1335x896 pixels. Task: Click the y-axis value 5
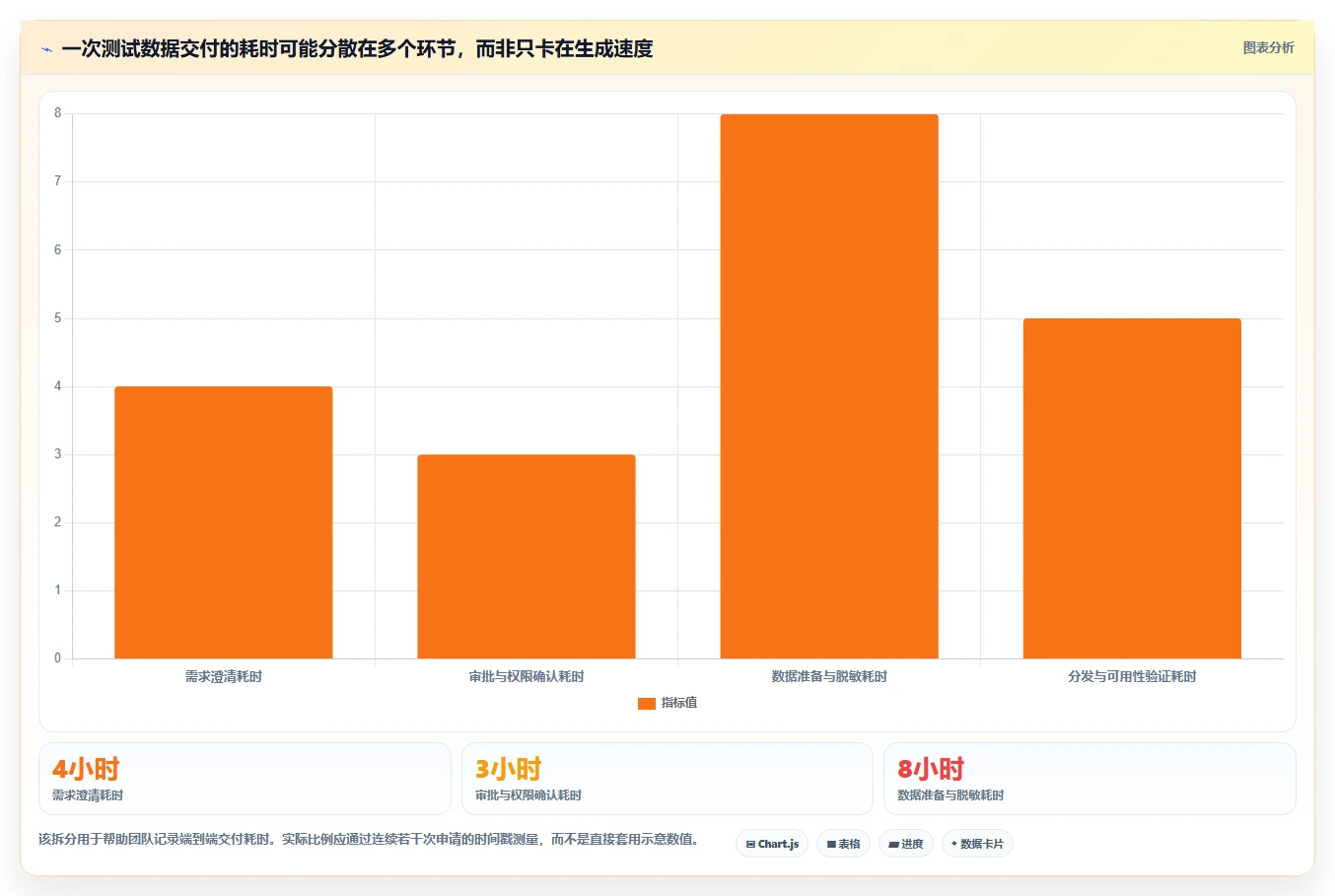pos(57,318)
